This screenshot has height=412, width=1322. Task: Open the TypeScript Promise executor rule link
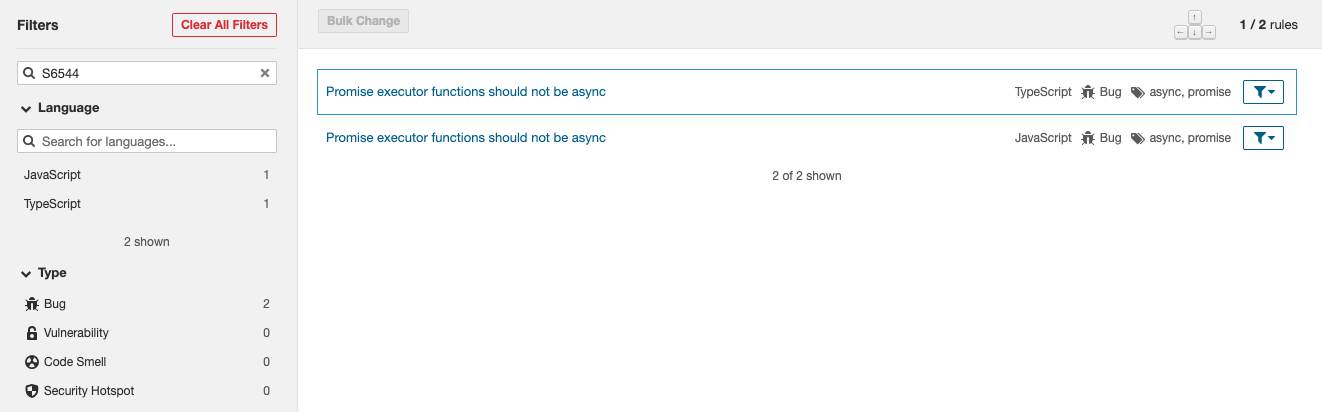tap(466, 92)
